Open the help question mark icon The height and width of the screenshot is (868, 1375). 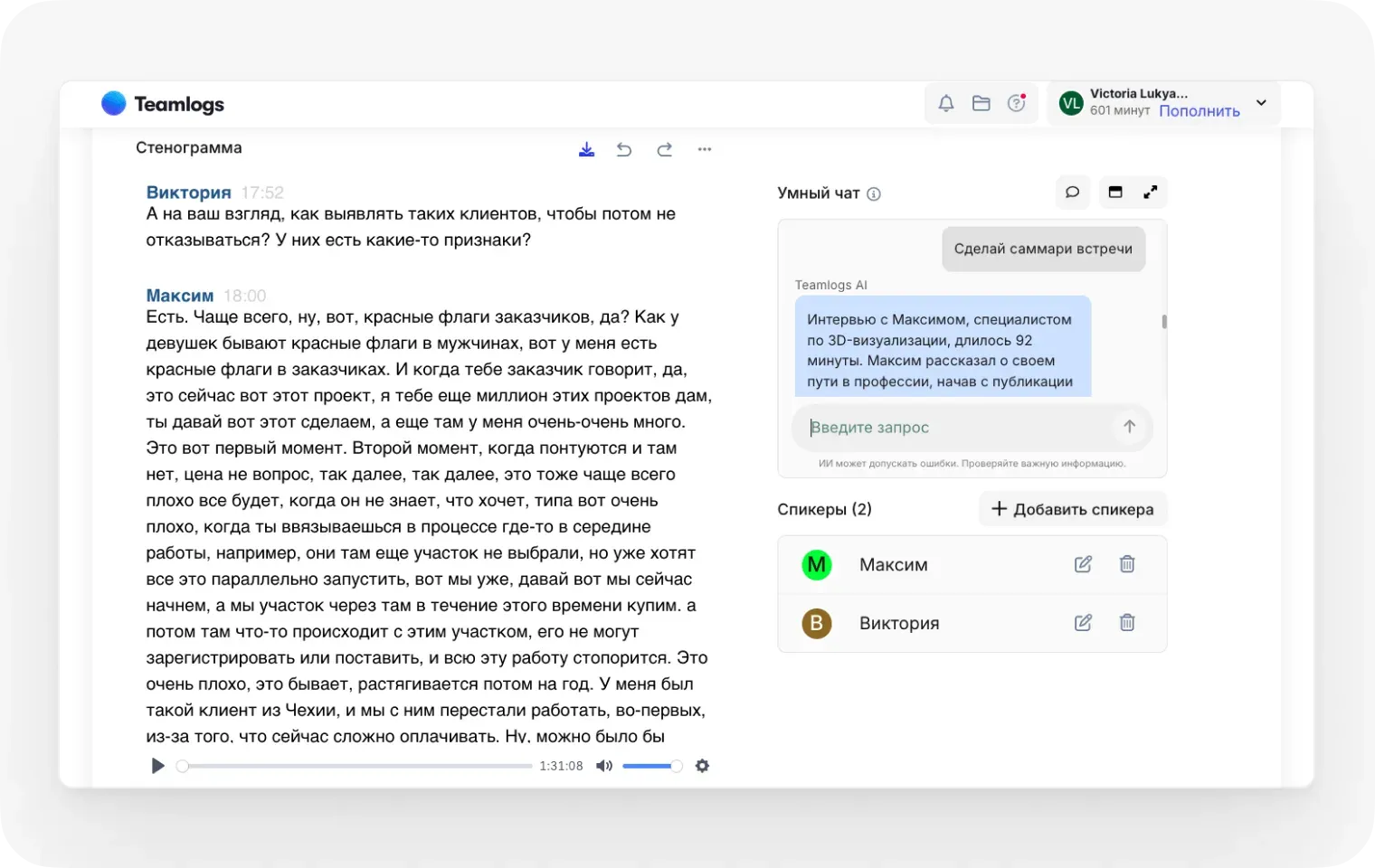pyautogui.click(x=1017, y=102)
